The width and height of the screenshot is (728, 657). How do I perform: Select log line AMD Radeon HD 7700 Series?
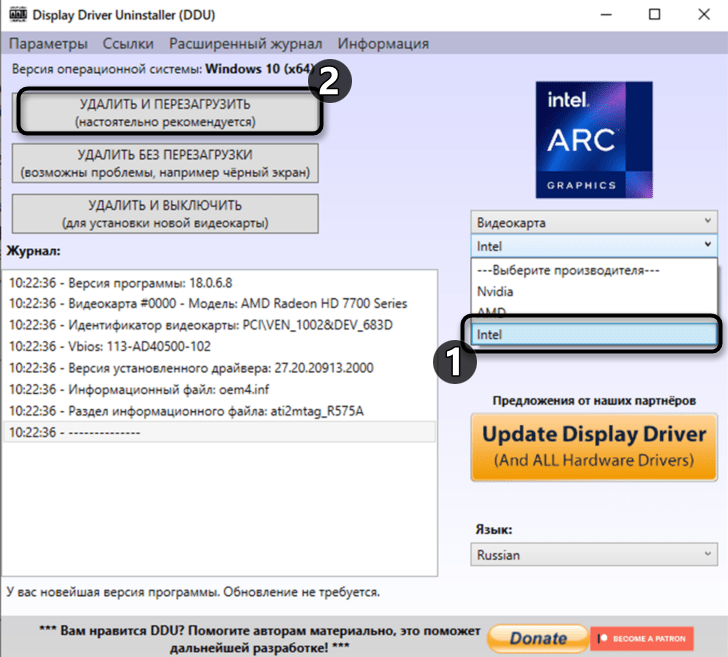[220, 304]
